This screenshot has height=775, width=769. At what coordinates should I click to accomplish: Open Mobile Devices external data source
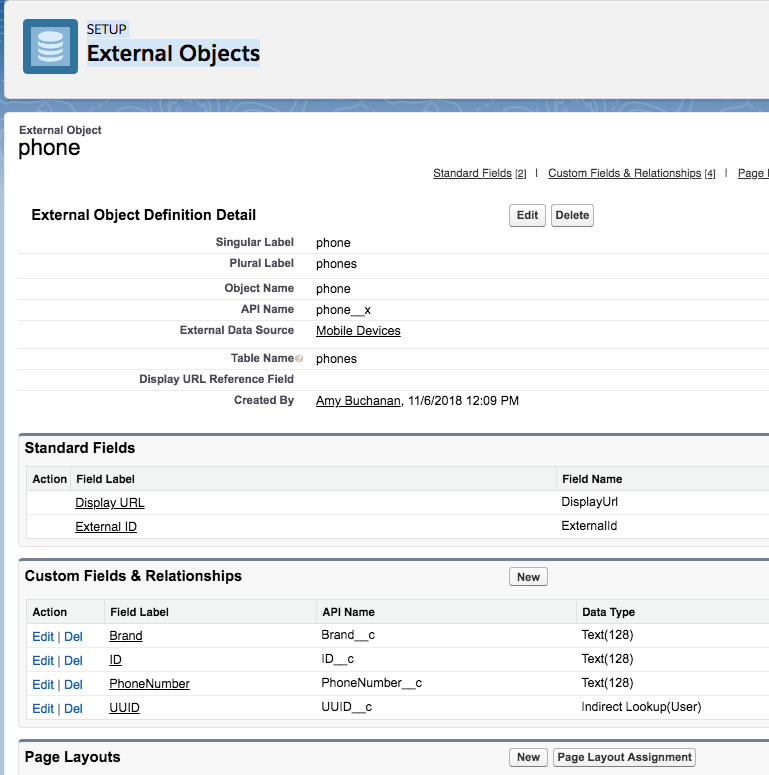click(x=358, y=331)
